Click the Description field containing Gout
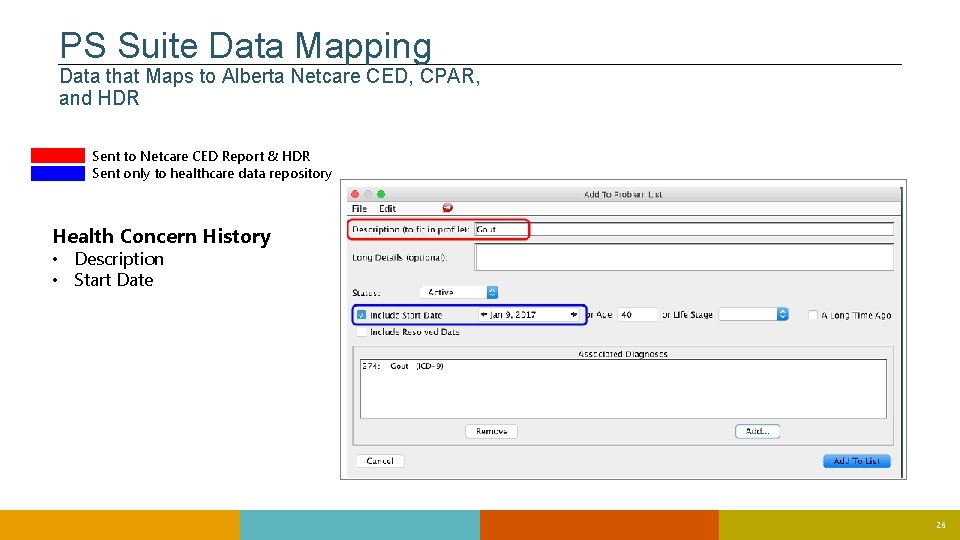Viewport: 960px width, 540px height. point(684,229)
